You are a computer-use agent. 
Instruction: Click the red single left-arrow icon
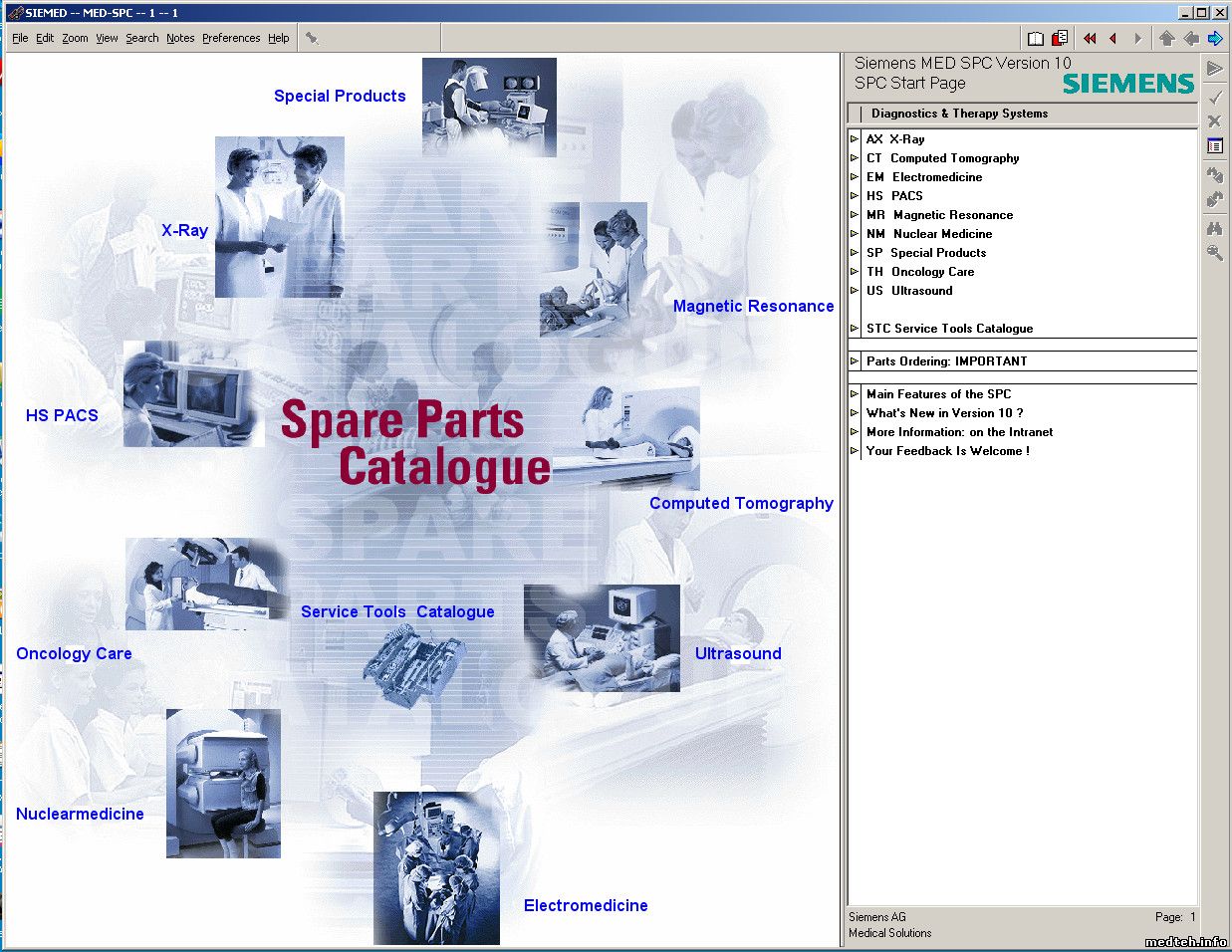pyautogui.click(x=1112, y=39)
